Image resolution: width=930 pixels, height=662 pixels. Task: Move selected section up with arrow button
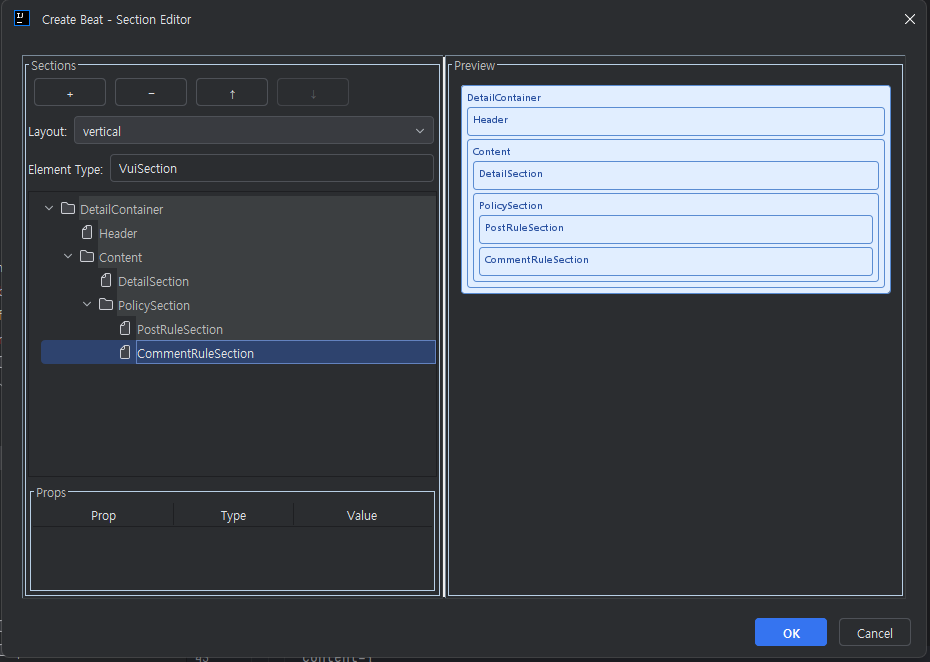[x=232, y=93]
